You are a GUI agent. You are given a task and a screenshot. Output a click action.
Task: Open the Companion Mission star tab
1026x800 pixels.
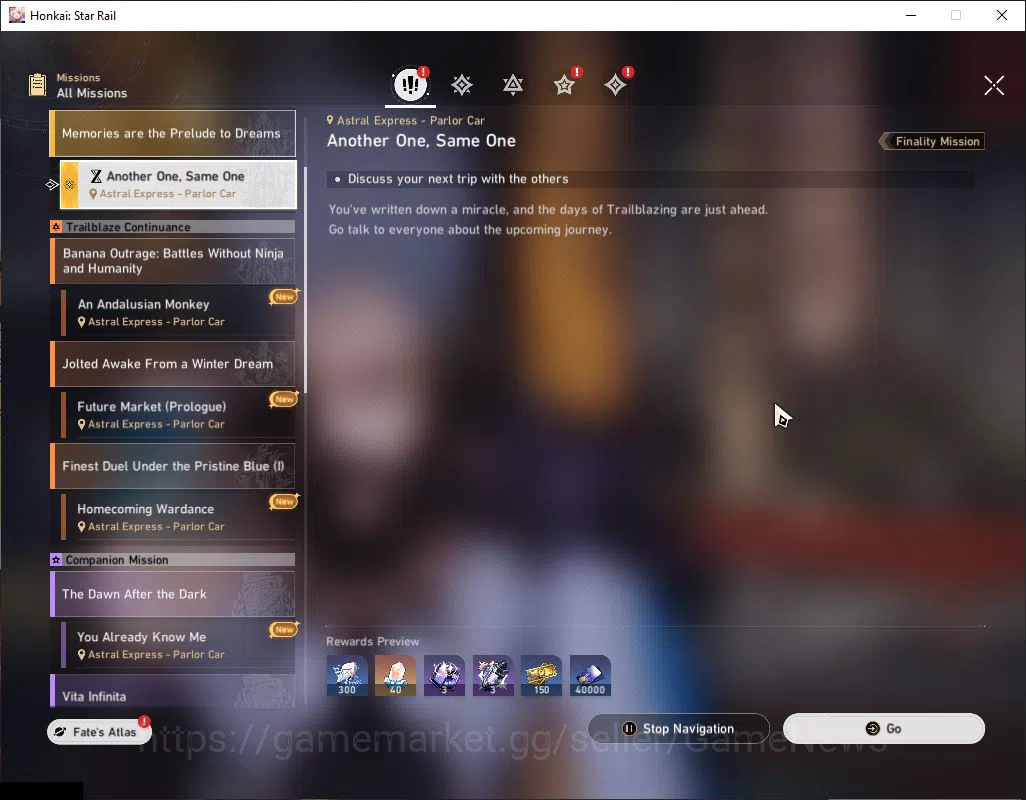click(x=564, y=84)
